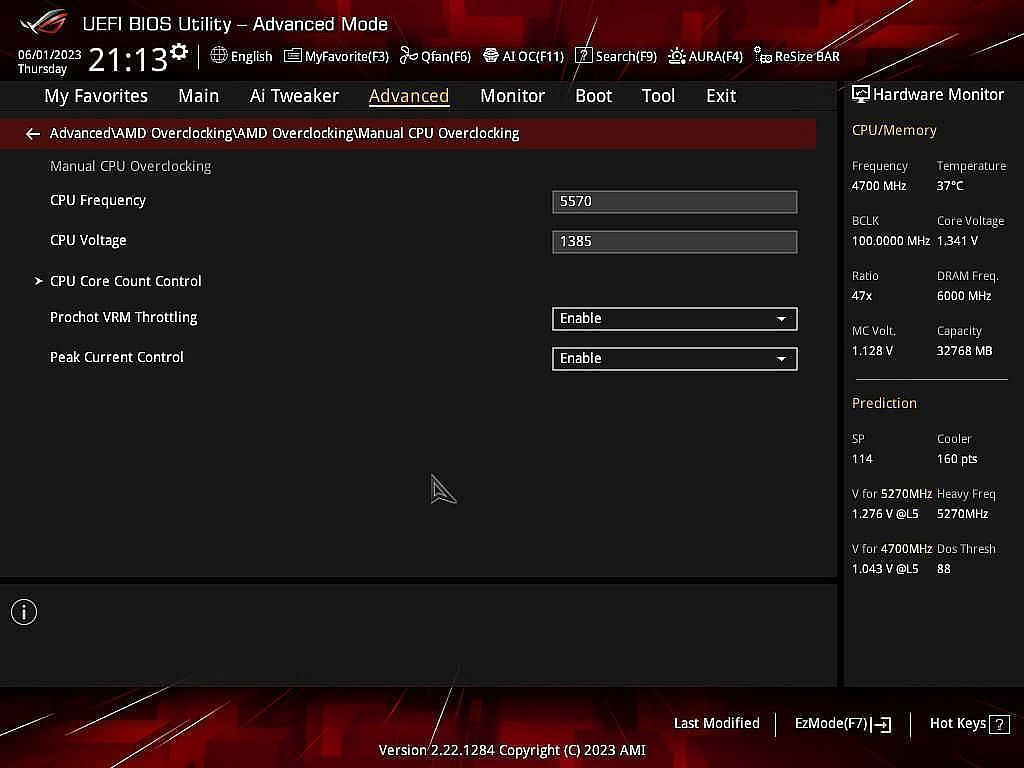Switch to the Exit tab
Screen dimensions: 1024x768
click(x=721, y=96)
